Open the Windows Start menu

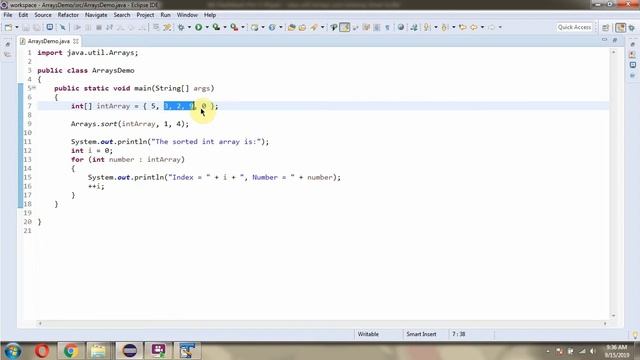[13, 351]
